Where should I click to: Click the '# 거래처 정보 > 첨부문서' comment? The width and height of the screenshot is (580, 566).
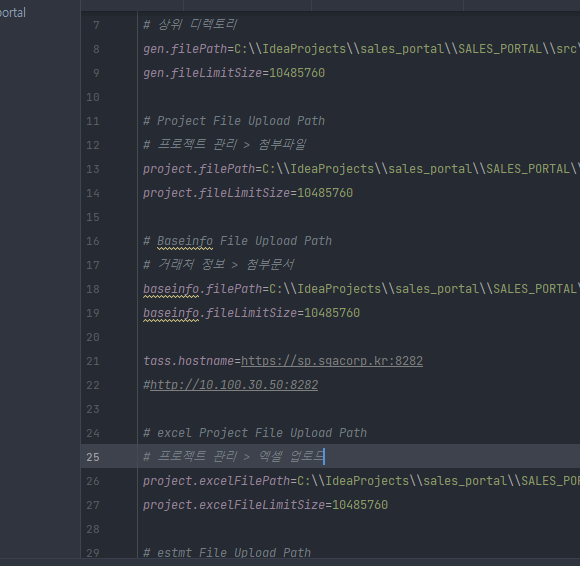point(219,265)
